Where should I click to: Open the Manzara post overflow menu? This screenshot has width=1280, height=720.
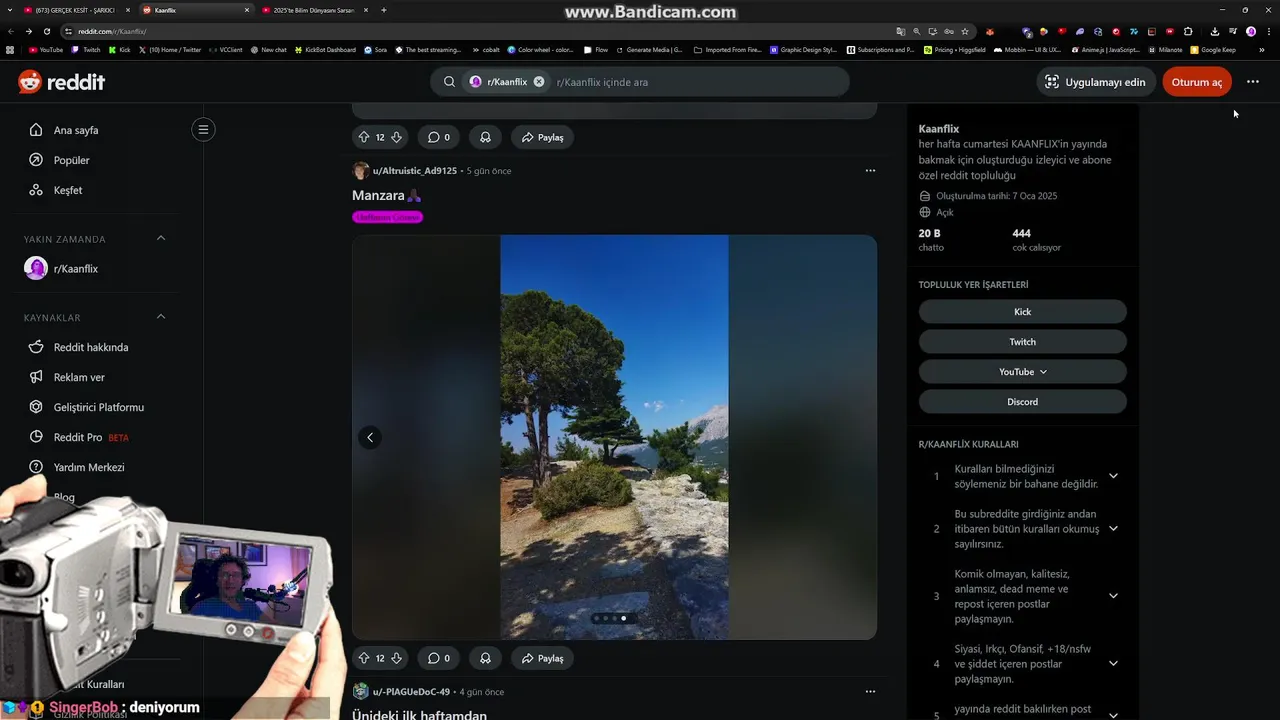pyautogui.click(x=870, y=171)
